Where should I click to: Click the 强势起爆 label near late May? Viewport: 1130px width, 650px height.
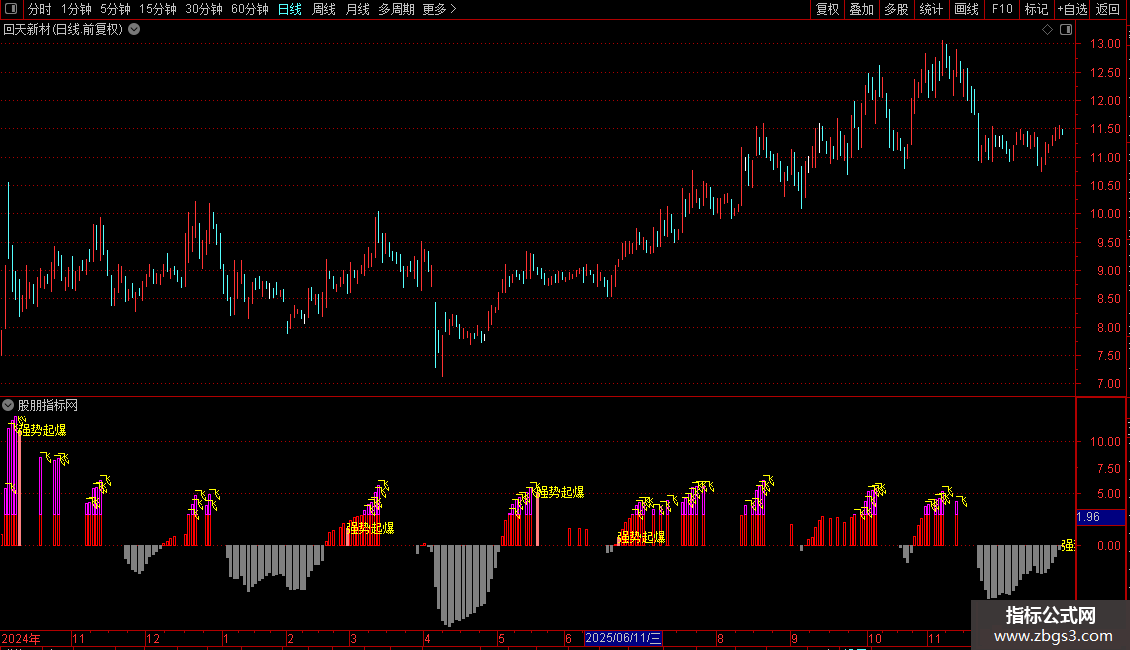(x=561, y=492)
